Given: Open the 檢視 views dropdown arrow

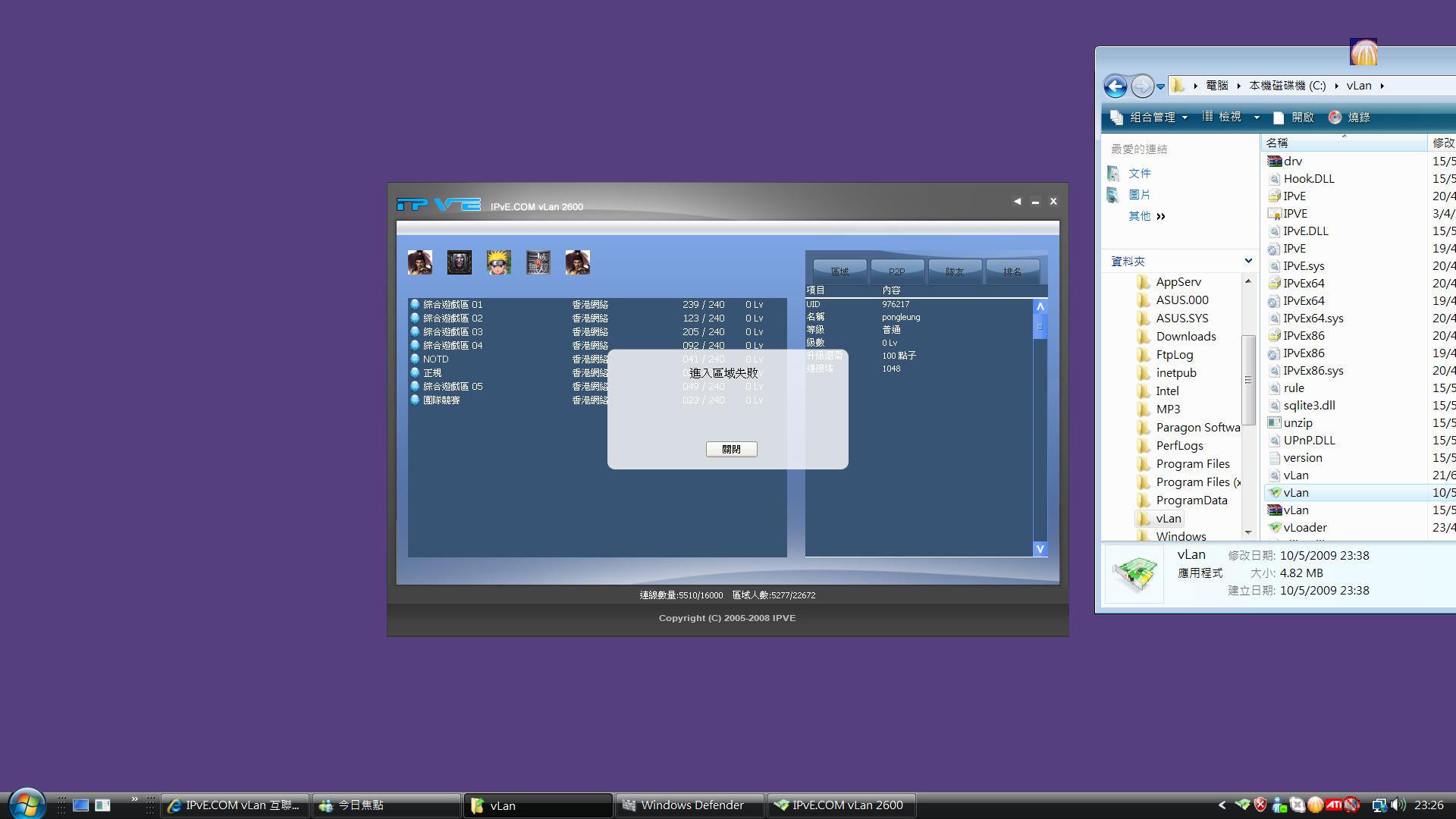Looking at the screenshot, I should pyautogui.click(x=1257, y=118).
